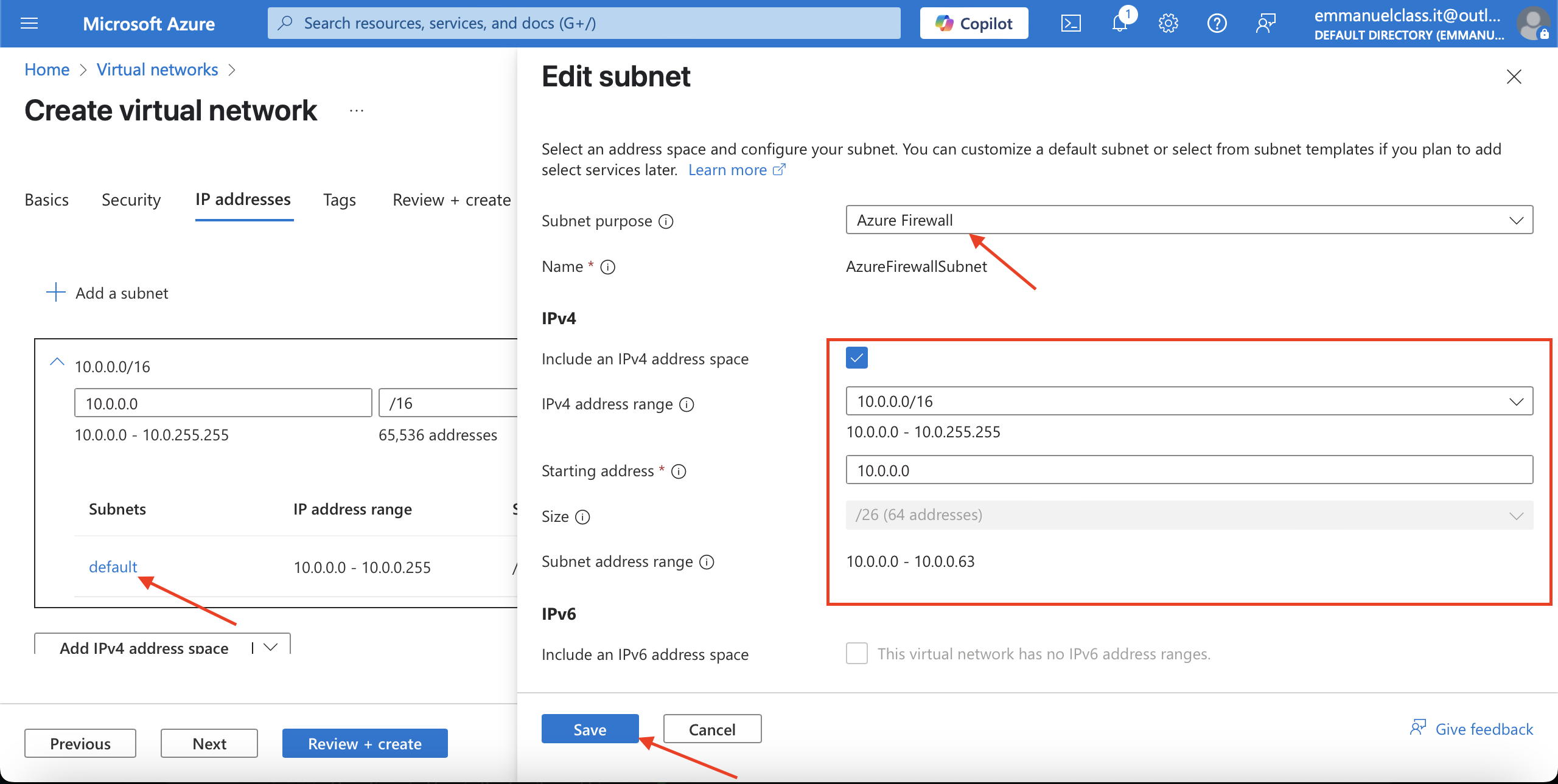This screenshot has height=784, width=1558.
Task: Focus the 10.0.0.0 address space input
Action: click(x=223, y=403)
